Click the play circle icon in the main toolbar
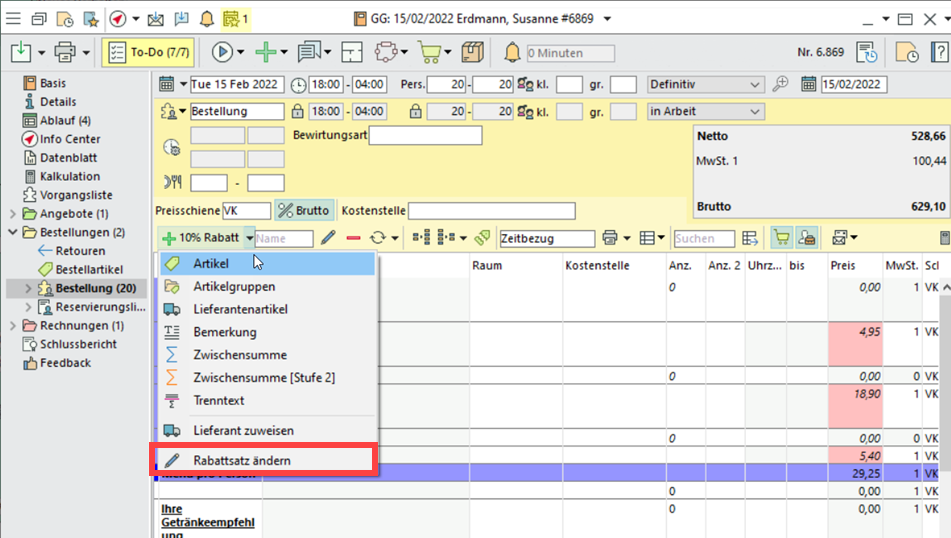The width and height of the screenshot is (951, 538). click(222, 52)
